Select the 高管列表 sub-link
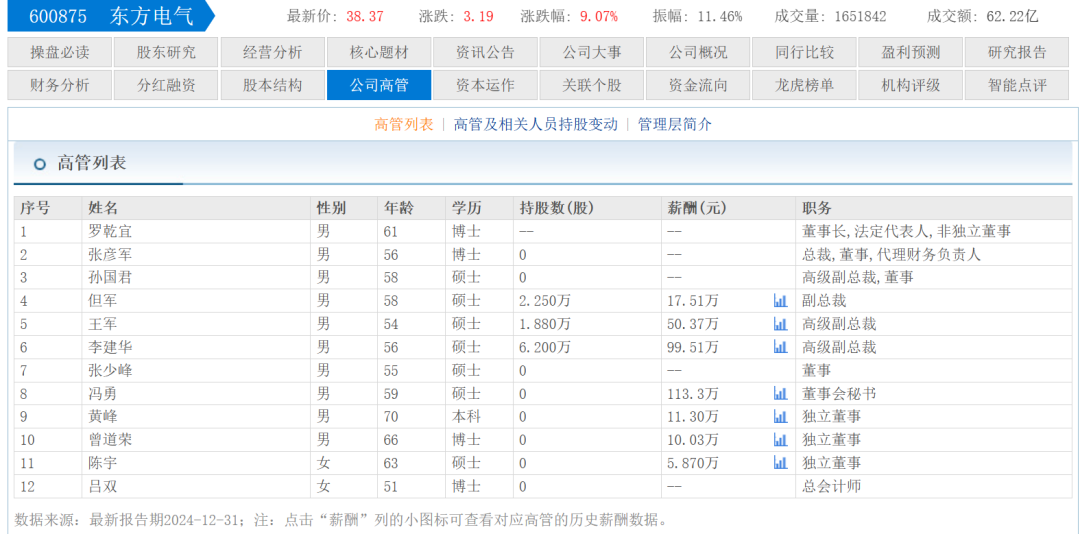This screenshot has width=1080, height=534. coord(404,125)
